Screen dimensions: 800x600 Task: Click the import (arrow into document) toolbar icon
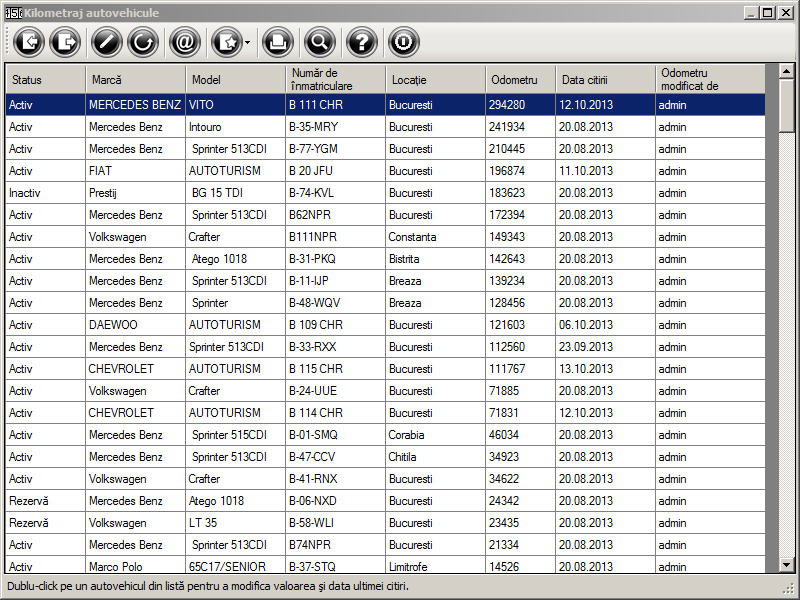(x=29, y=42)
